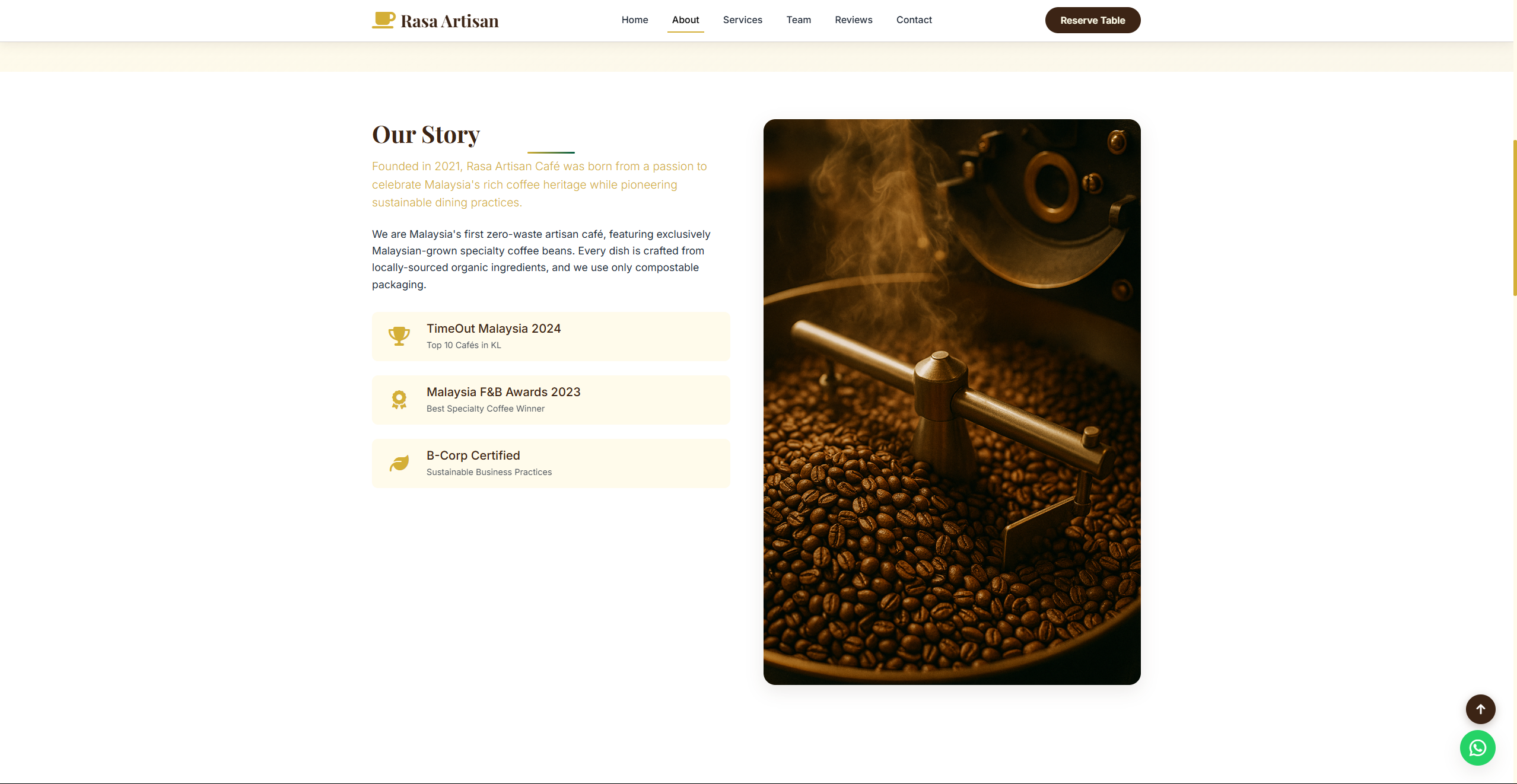Click the Rasa Artisan brand name
1517x784 pixels.
click(x=450, y=21)
